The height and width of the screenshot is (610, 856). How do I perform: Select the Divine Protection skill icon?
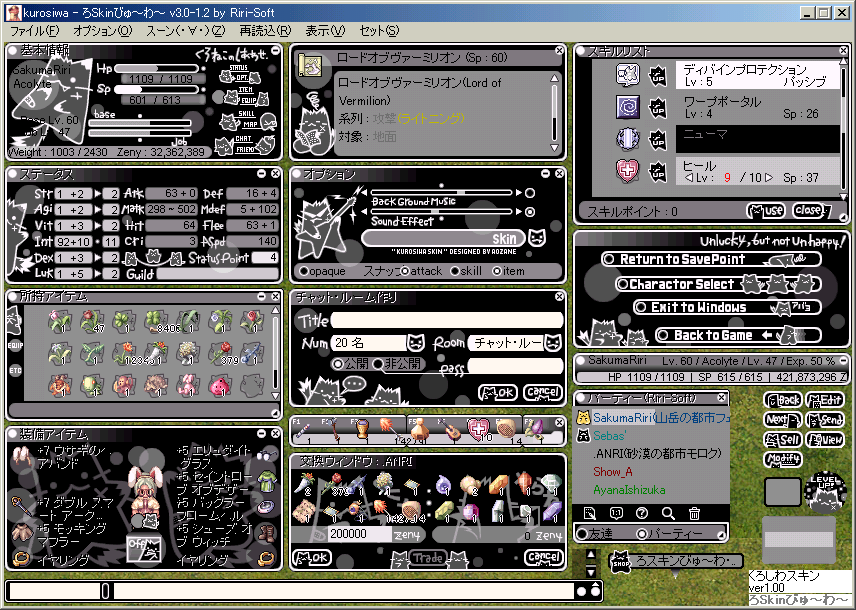coord(628,75)
